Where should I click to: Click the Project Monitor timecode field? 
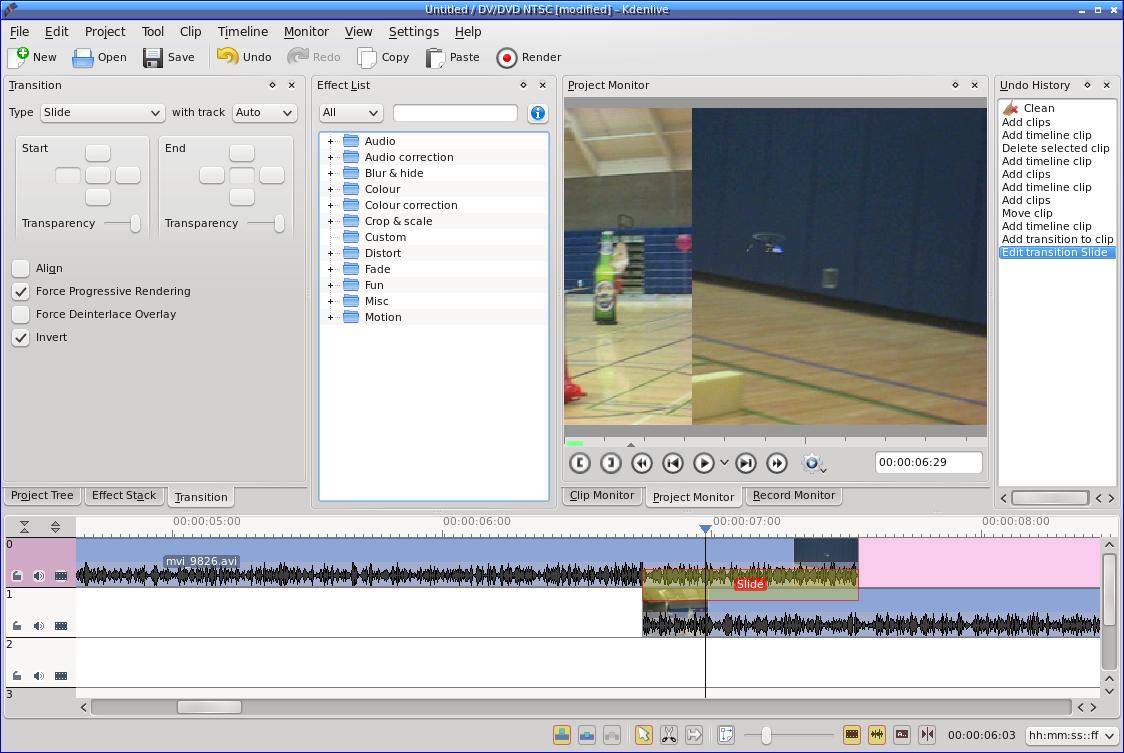click(x=928, y=463)
